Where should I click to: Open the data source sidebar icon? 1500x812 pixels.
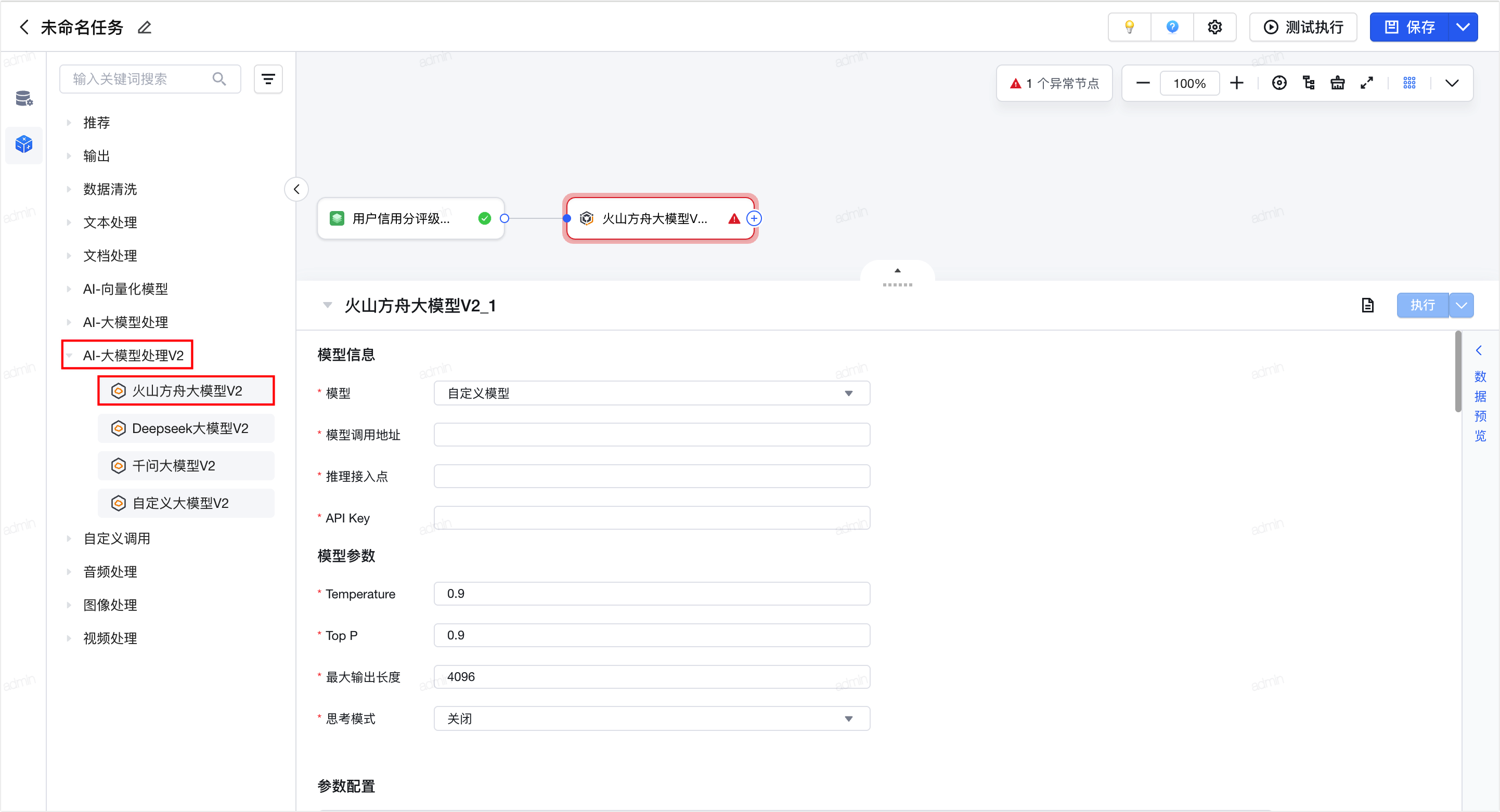24,98
